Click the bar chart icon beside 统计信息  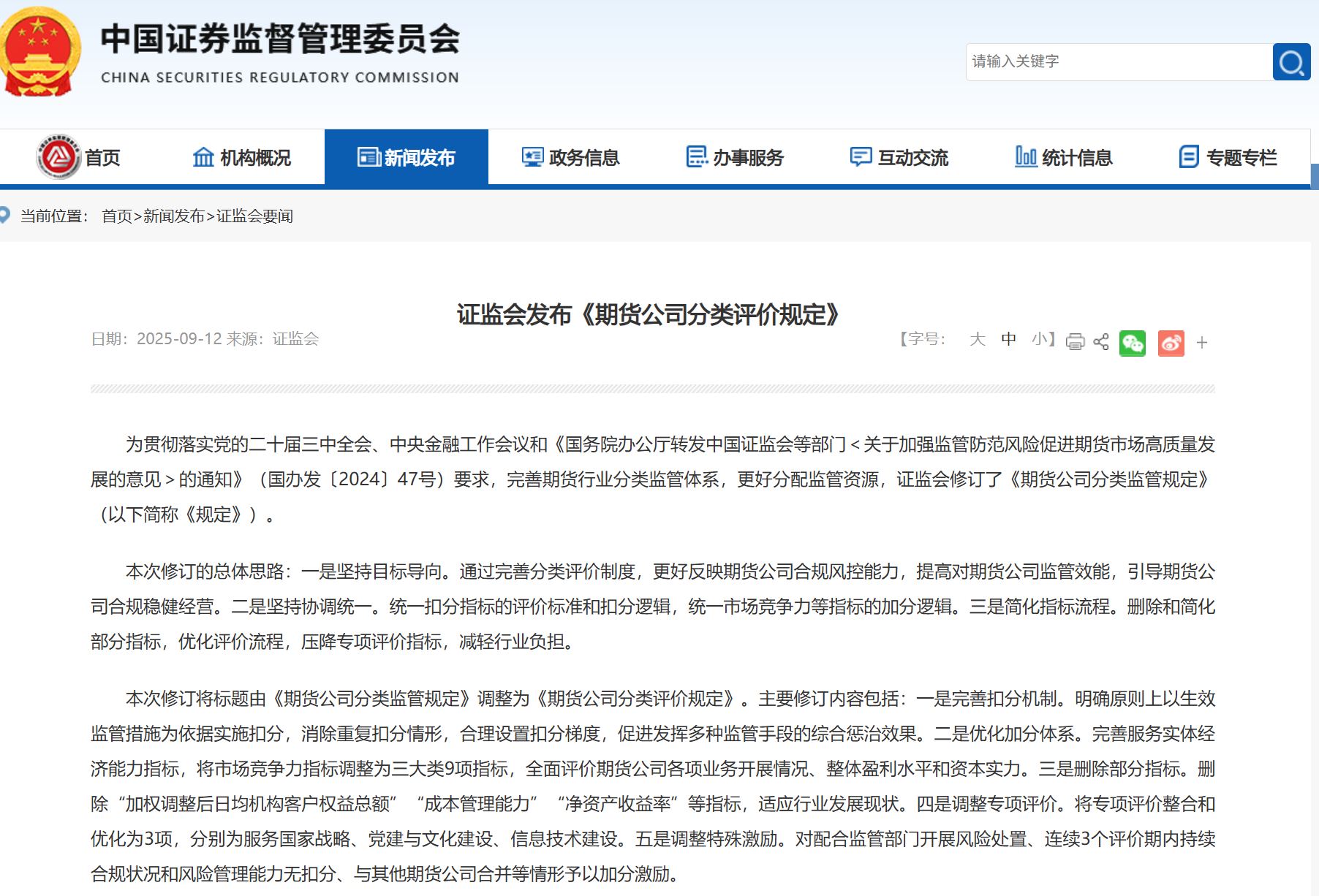(x=1026, y=156)
